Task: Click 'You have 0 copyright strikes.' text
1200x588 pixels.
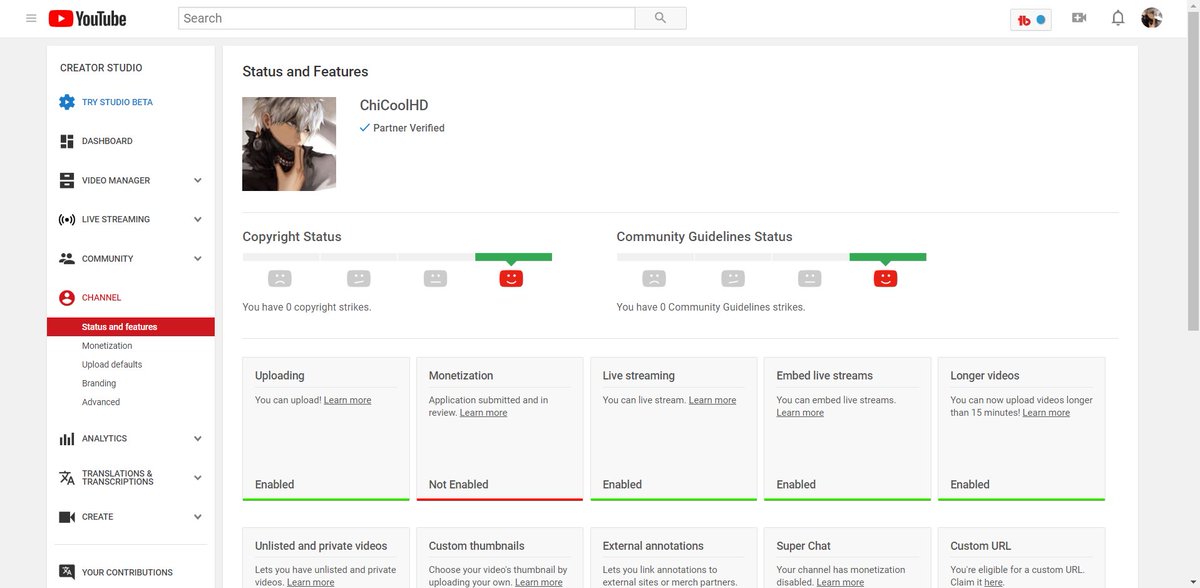Action: tap(307, 307)
